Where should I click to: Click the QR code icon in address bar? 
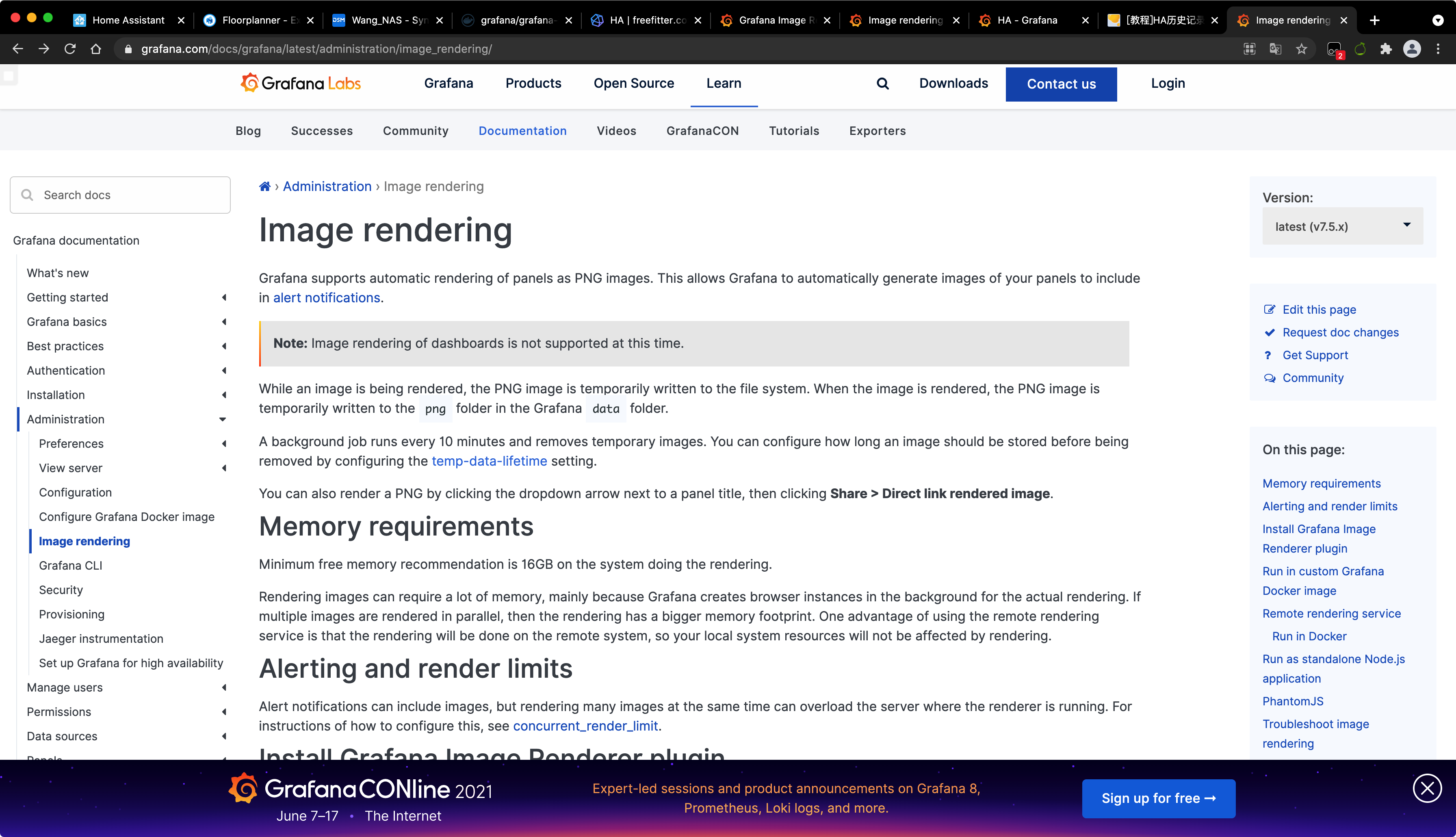(1250, 49)
